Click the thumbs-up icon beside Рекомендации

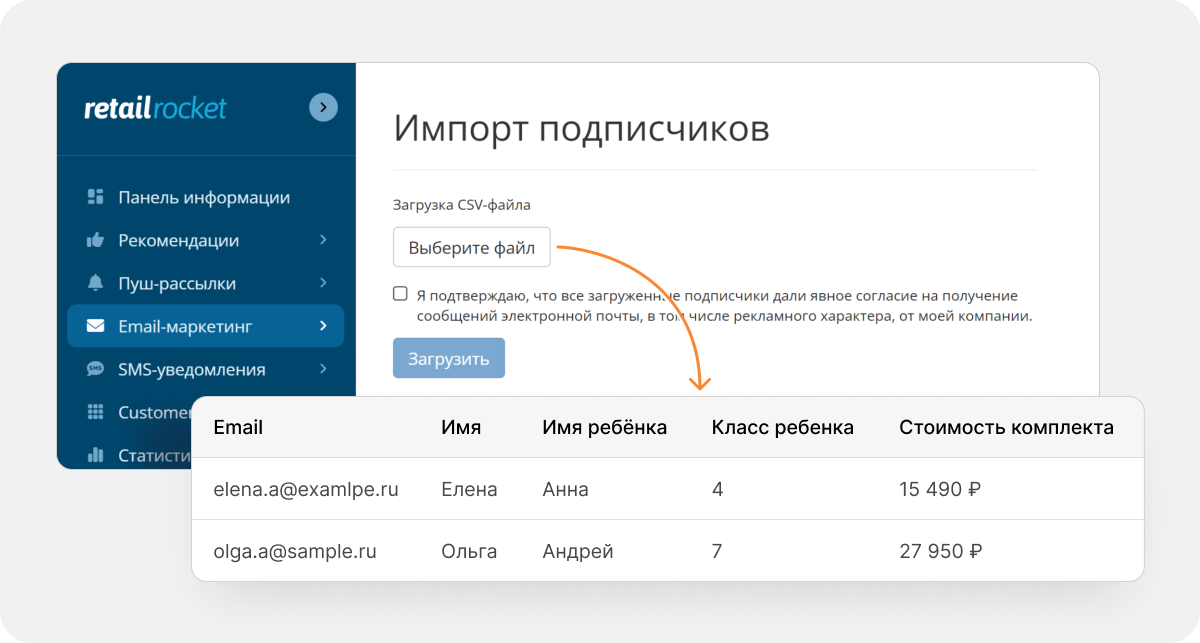pyautogui.click(x=96, y=240)
